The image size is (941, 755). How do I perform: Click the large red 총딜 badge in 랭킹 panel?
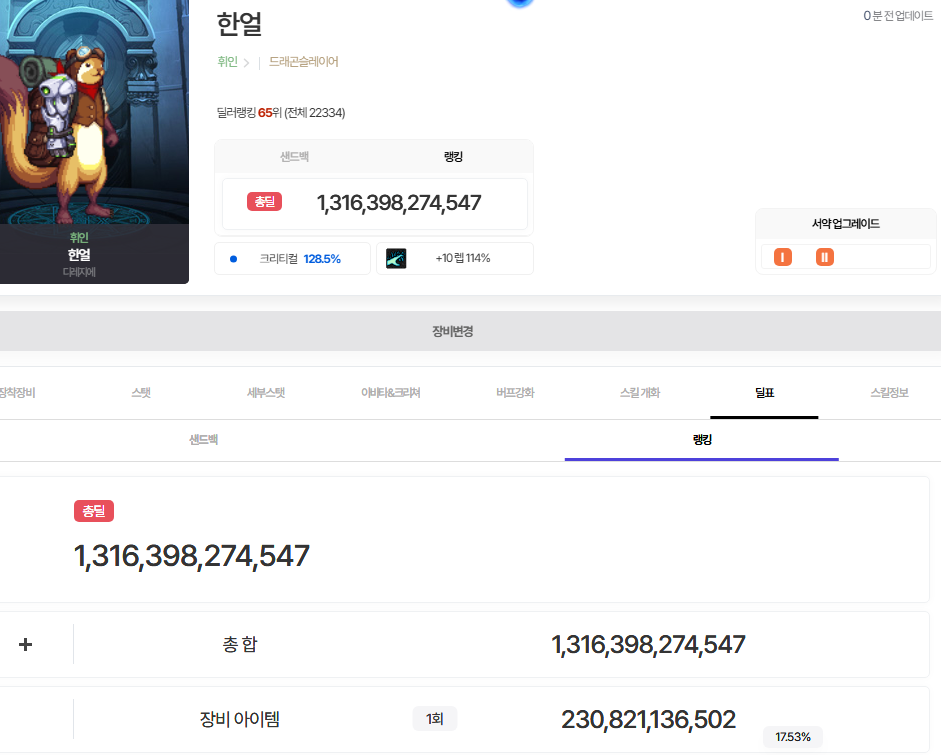[94, 511]
